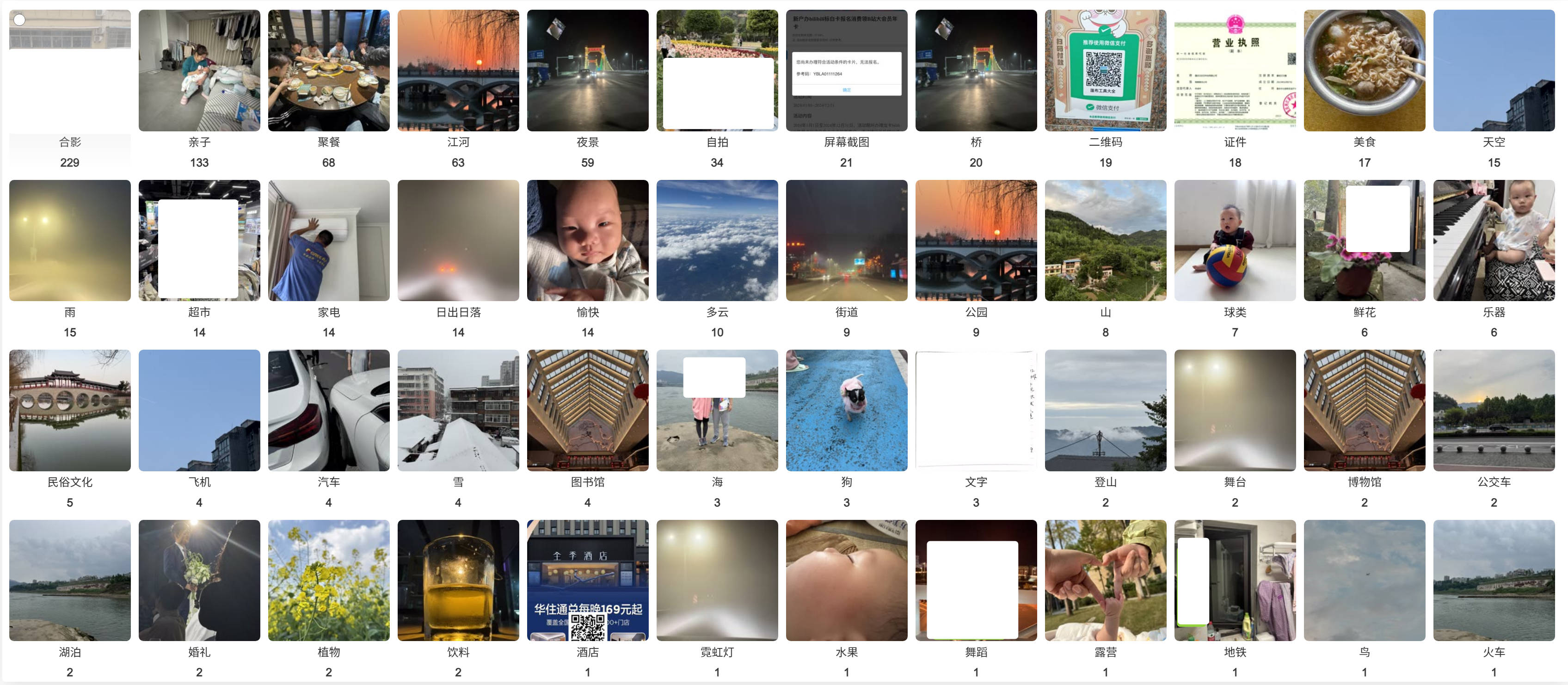Open the 愉快 baby face album

coord(587,240)
